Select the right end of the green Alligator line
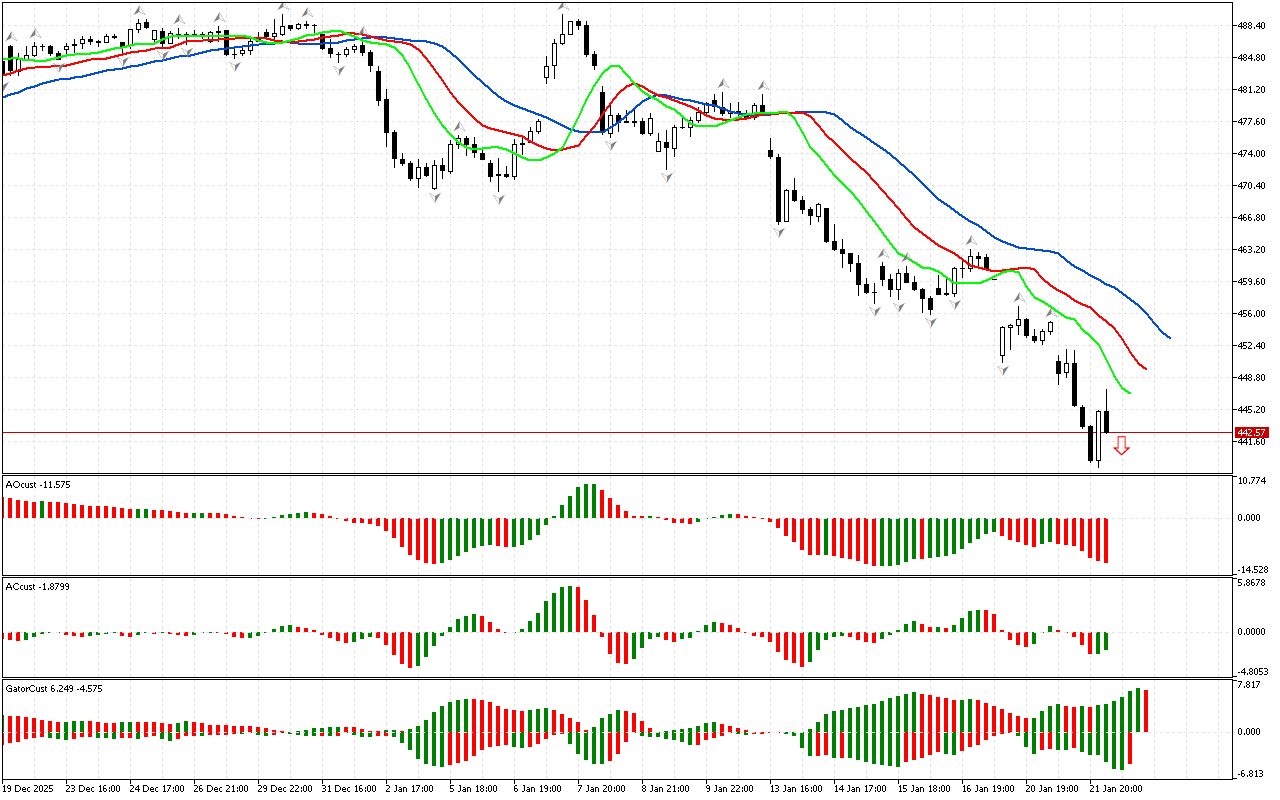Viewport: 1280px width, 800px height. coord(1129,392)
